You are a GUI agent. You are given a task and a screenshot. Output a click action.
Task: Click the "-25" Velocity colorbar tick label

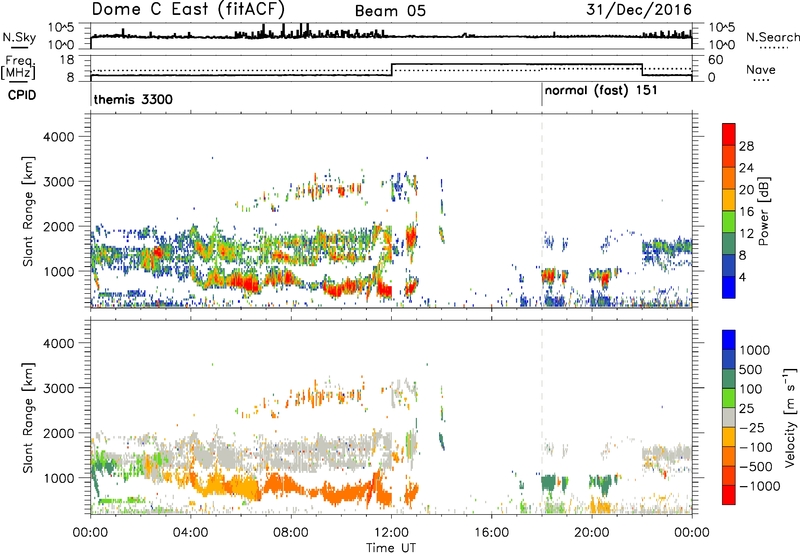753,427
